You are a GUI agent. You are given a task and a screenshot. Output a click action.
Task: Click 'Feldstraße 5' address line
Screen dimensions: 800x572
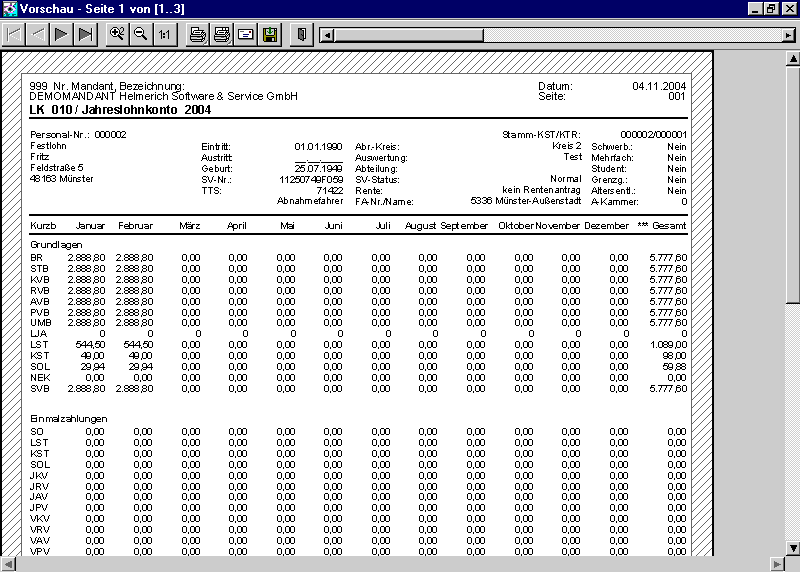[57, 168]
